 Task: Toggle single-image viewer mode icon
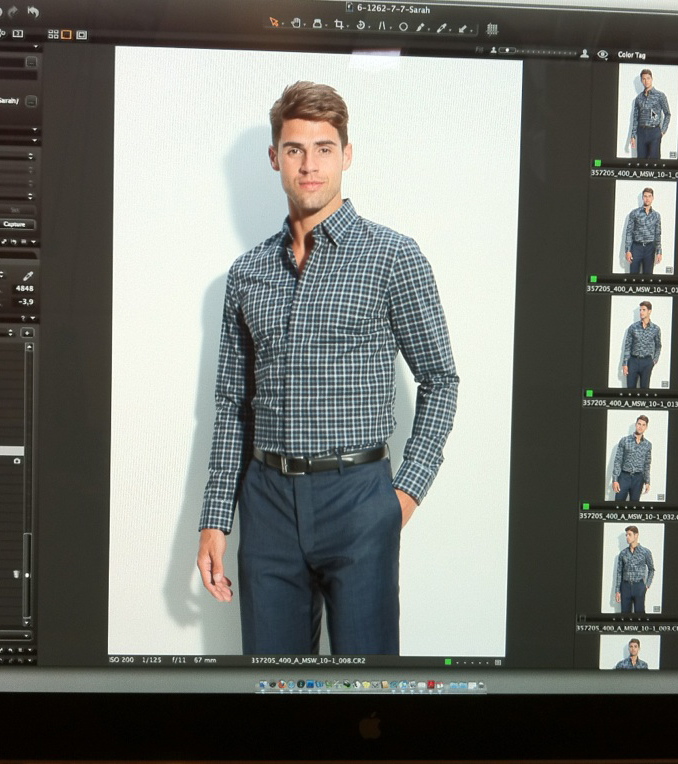(66, 34)
